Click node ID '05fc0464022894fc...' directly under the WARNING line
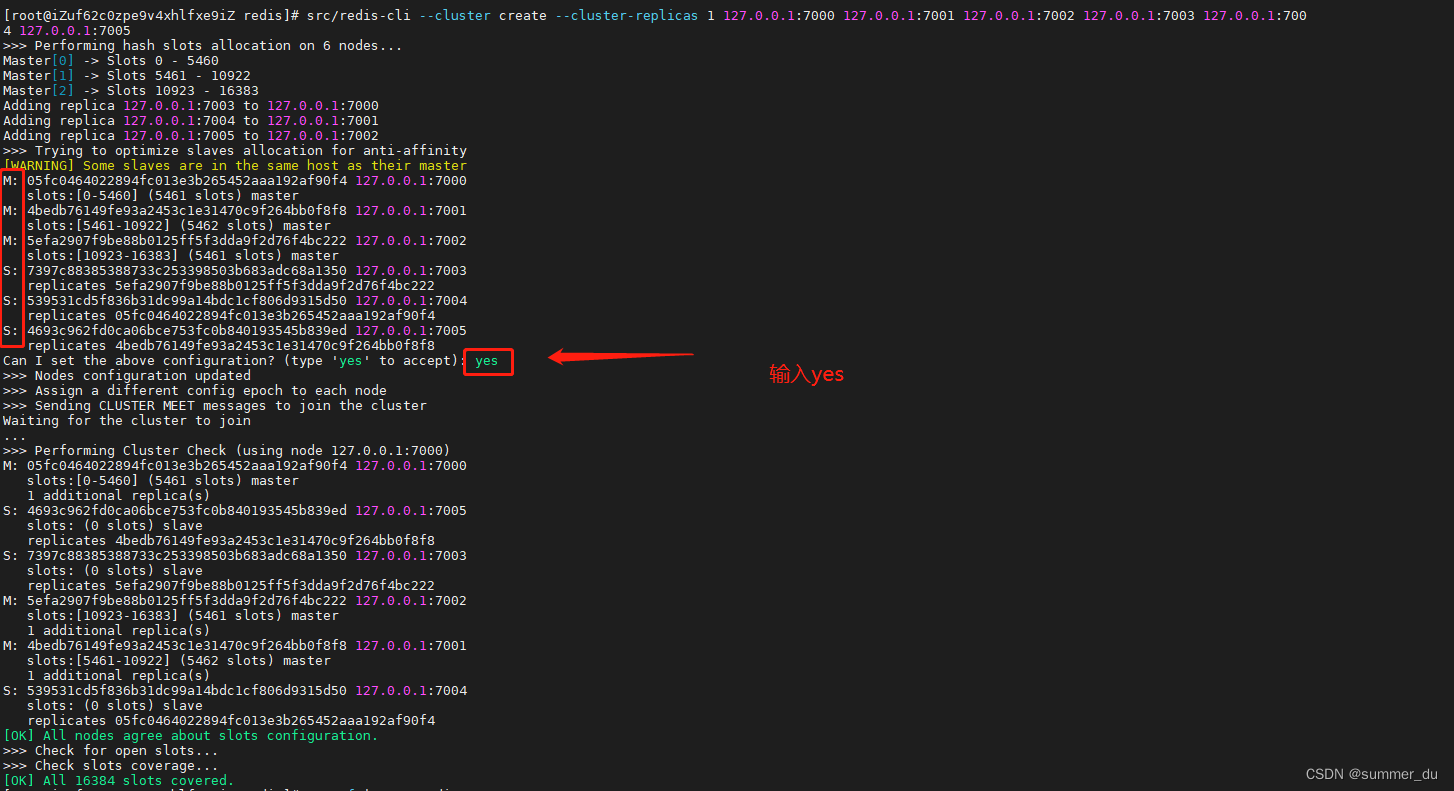The width and height of the screenshot is (1454, 791). (187, 181)
